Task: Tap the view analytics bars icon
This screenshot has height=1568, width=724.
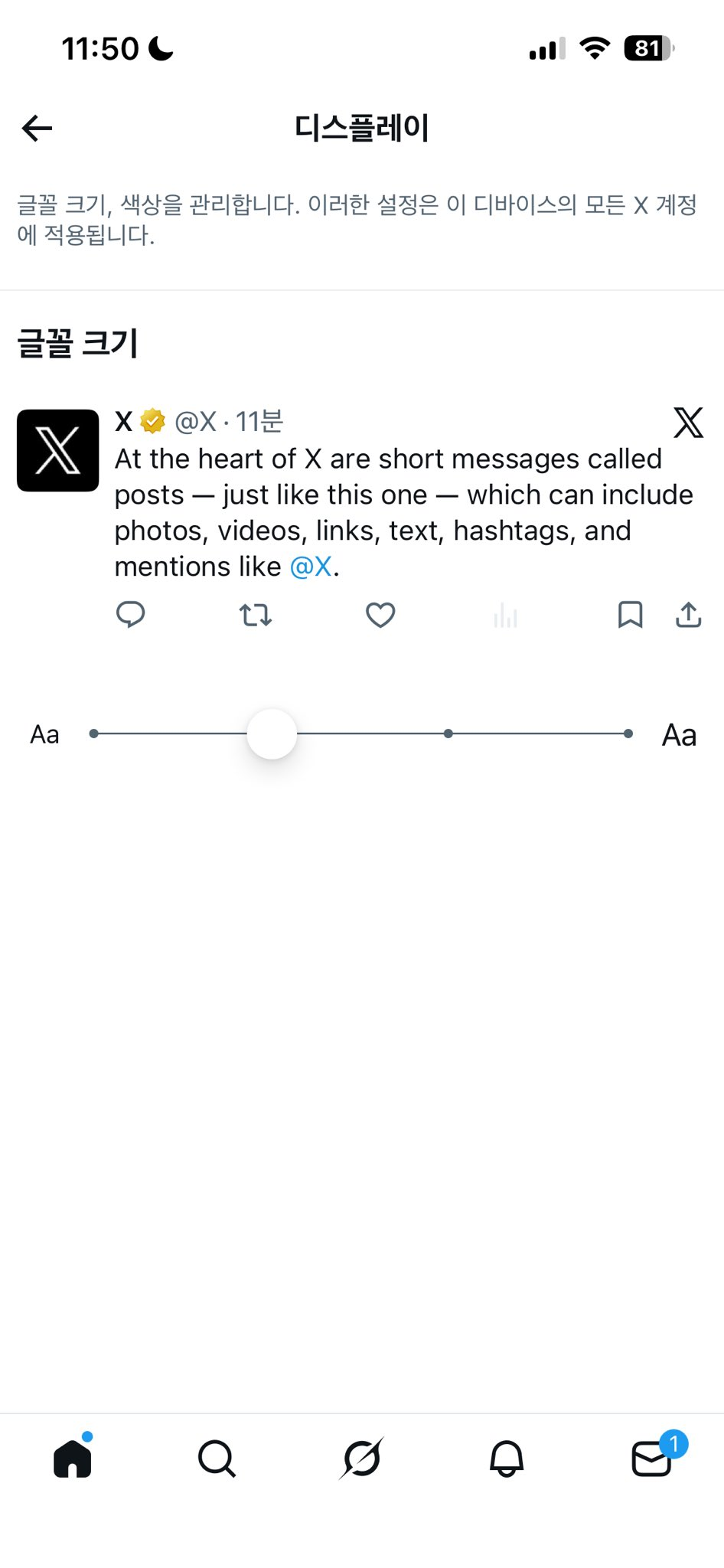Action: 505,616
